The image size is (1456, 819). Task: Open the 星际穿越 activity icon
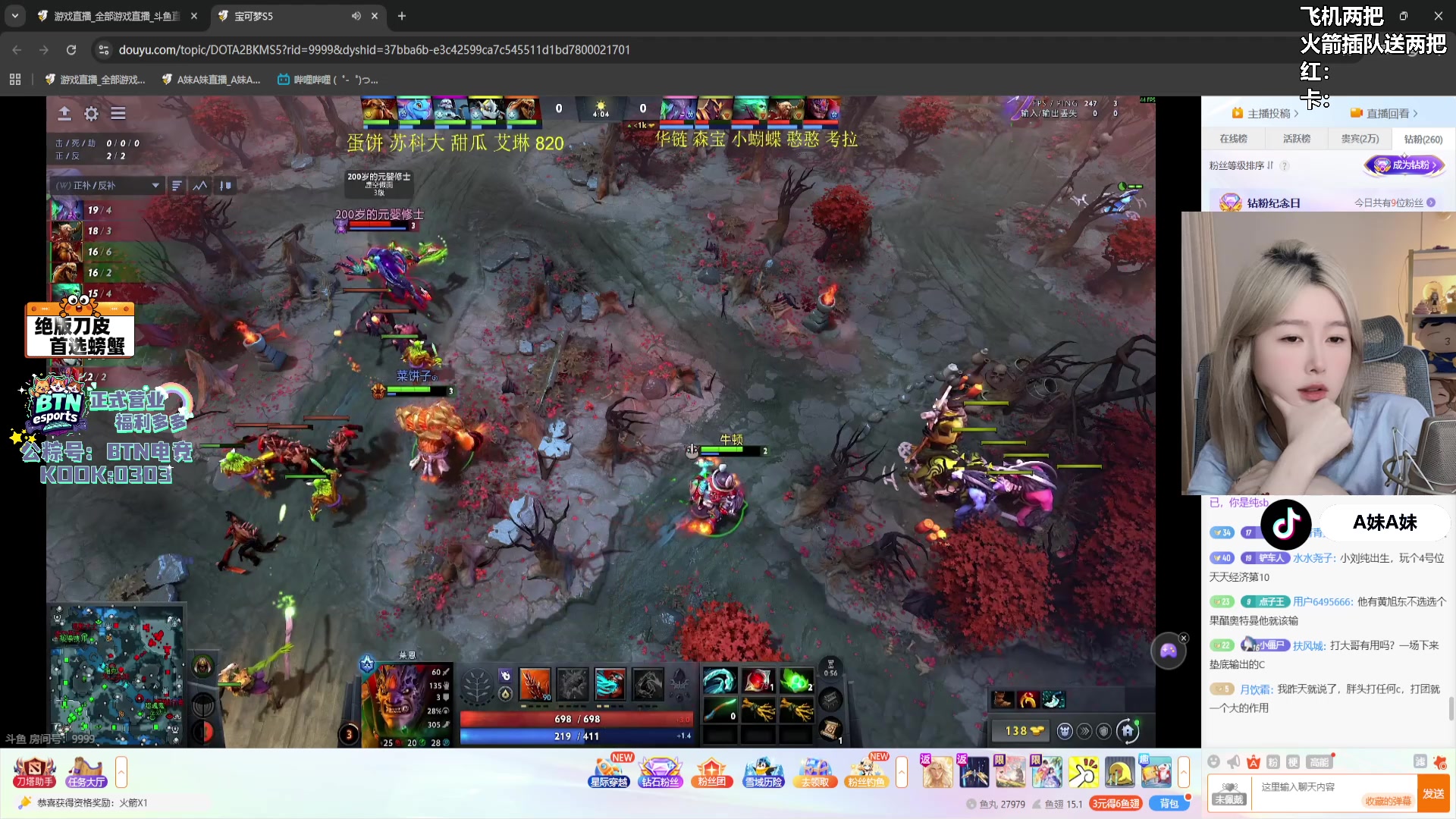pyautogui.click(x=610, y=773)
